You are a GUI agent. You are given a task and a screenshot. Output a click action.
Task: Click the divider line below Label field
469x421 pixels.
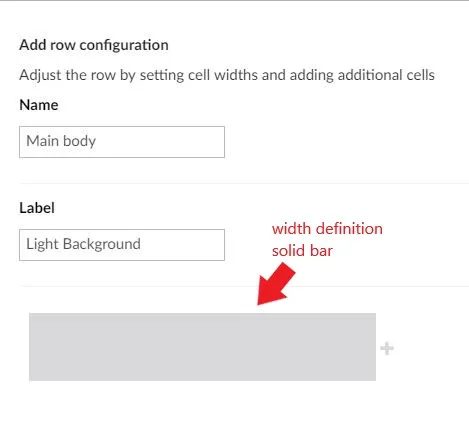pyautogui.click(x=244, y=286)
